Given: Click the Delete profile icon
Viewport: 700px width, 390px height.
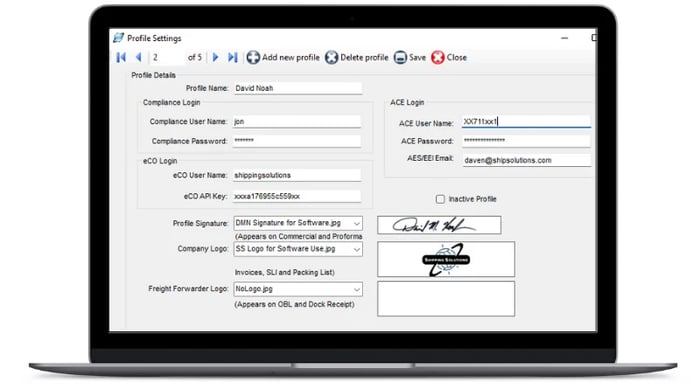Looking at the screenshot, I should pyautogui.click(x=331, y=57).
